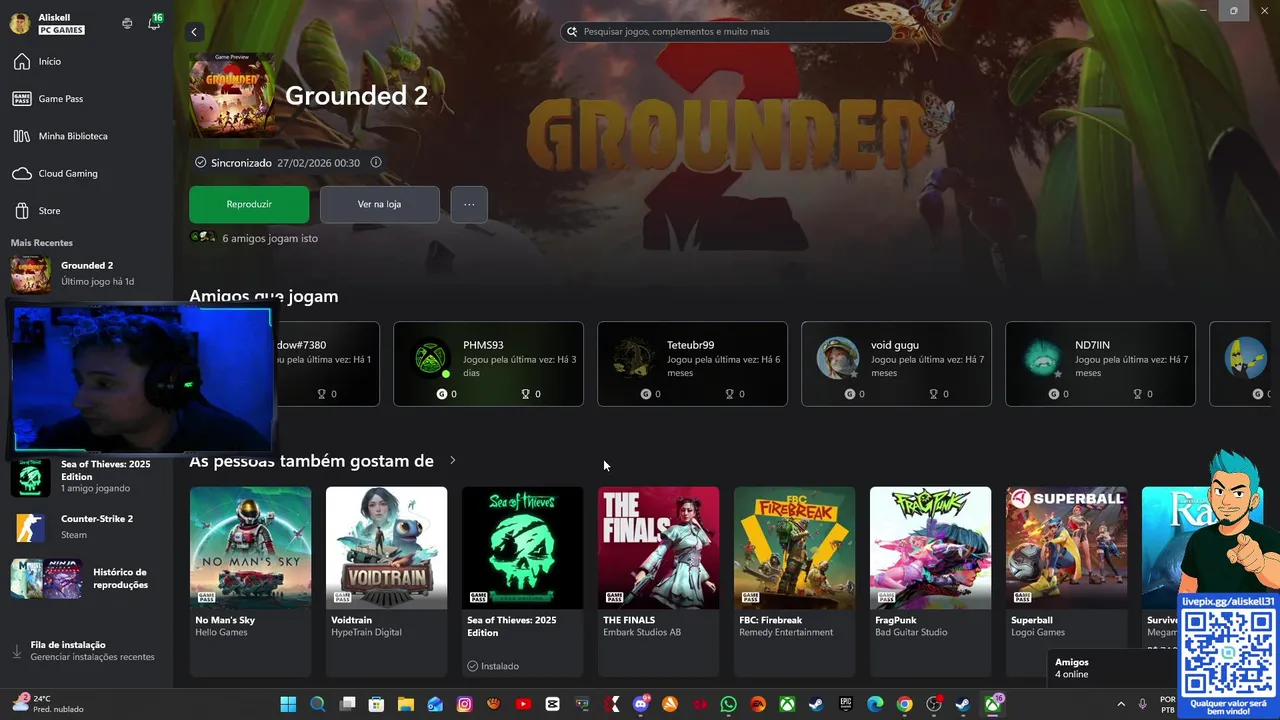Open the EA app from the taskbar
The image size is (1280, 720).
pos(758,704)
